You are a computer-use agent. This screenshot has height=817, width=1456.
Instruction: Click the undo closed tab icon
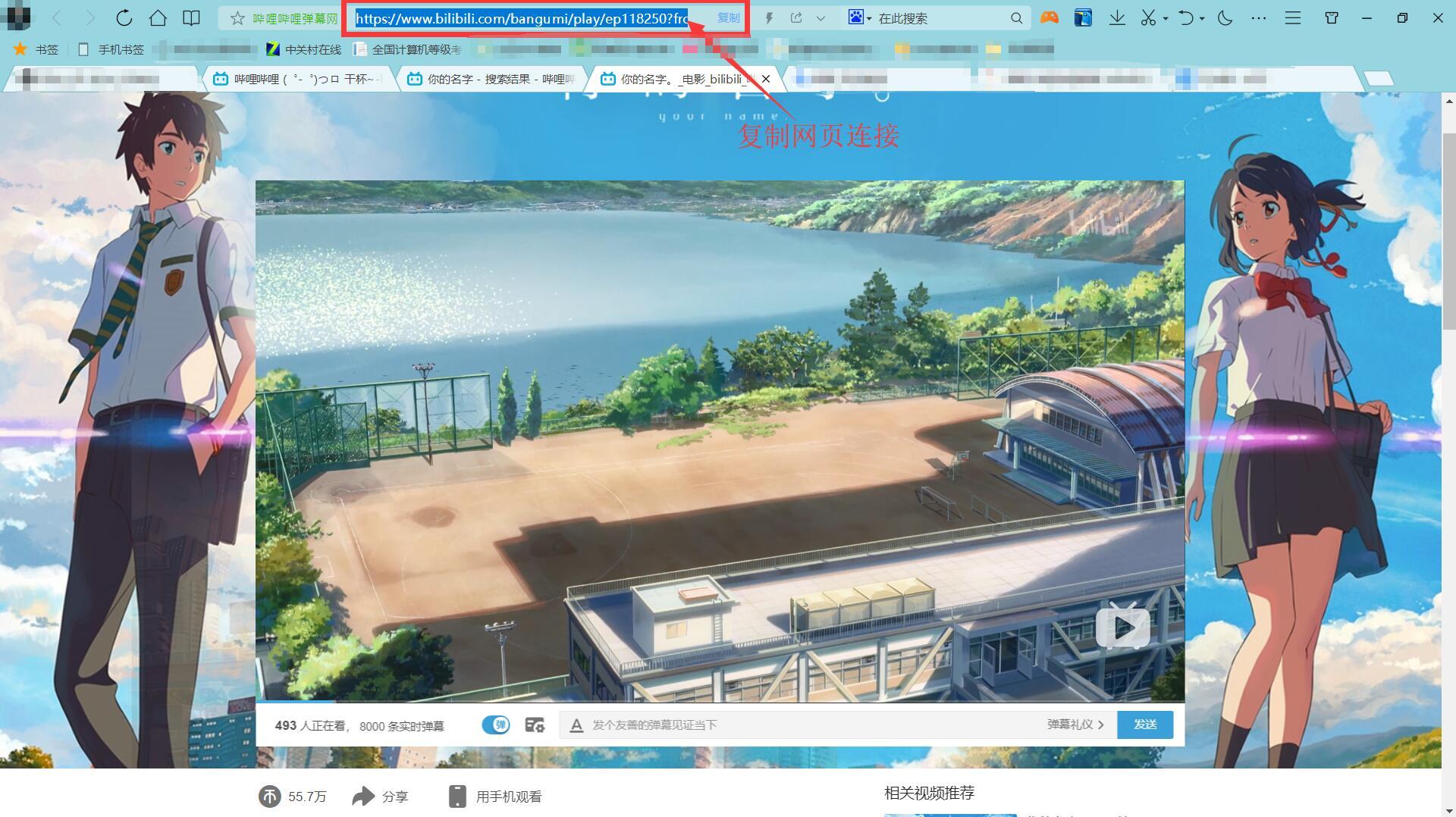pyautogui.click(x=1185, y=17)
